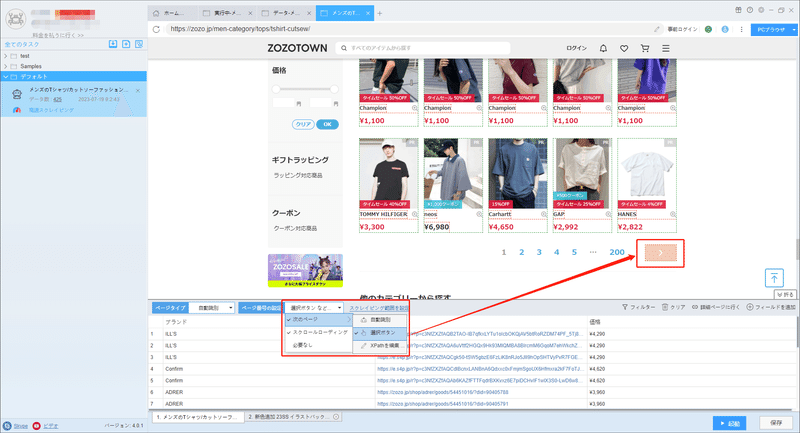Click the クリア trash button
This screenshot has width=800, height=433.
coord(673,307)
